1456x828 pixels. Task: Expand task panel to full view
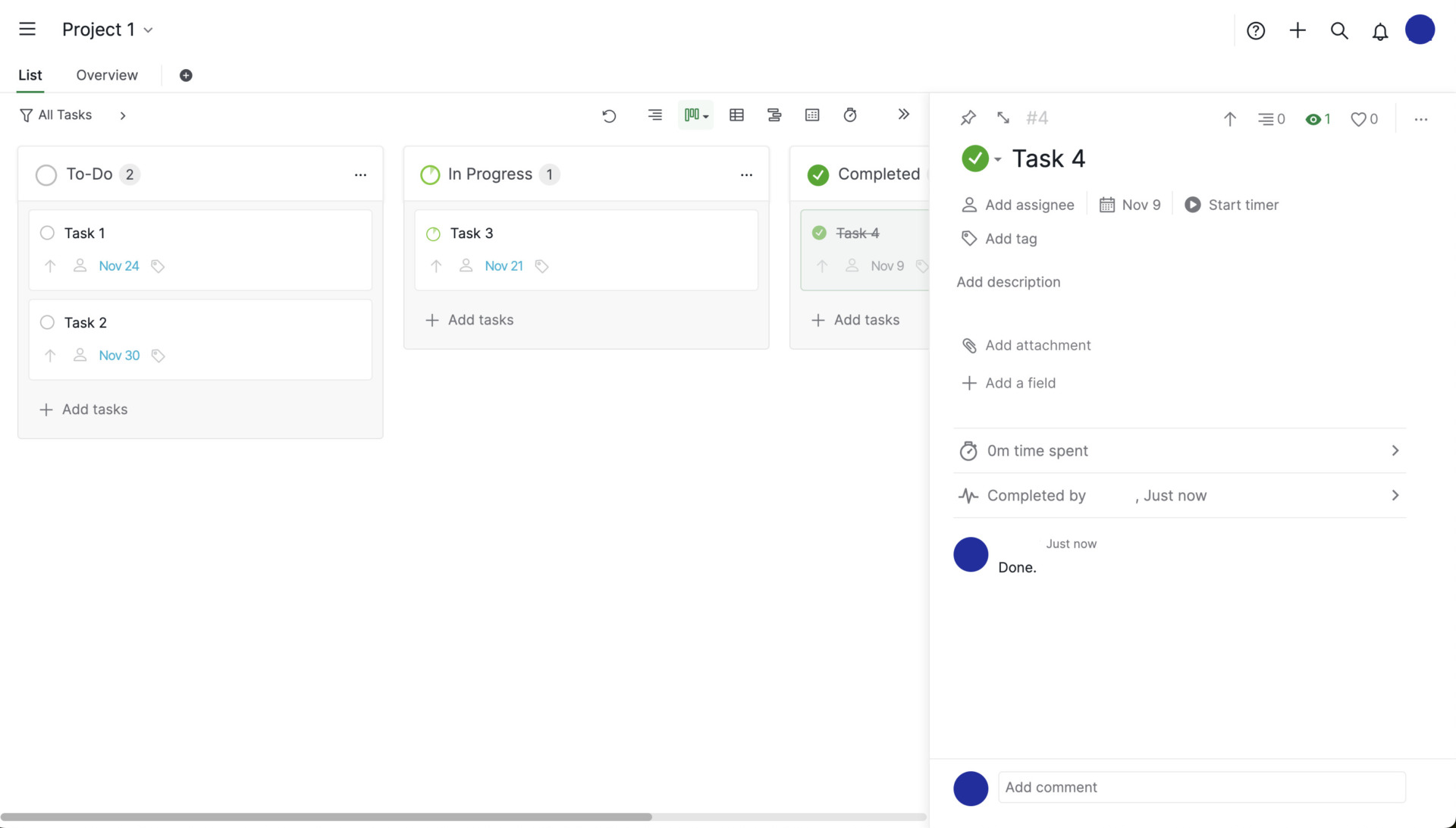(1003, 118)
